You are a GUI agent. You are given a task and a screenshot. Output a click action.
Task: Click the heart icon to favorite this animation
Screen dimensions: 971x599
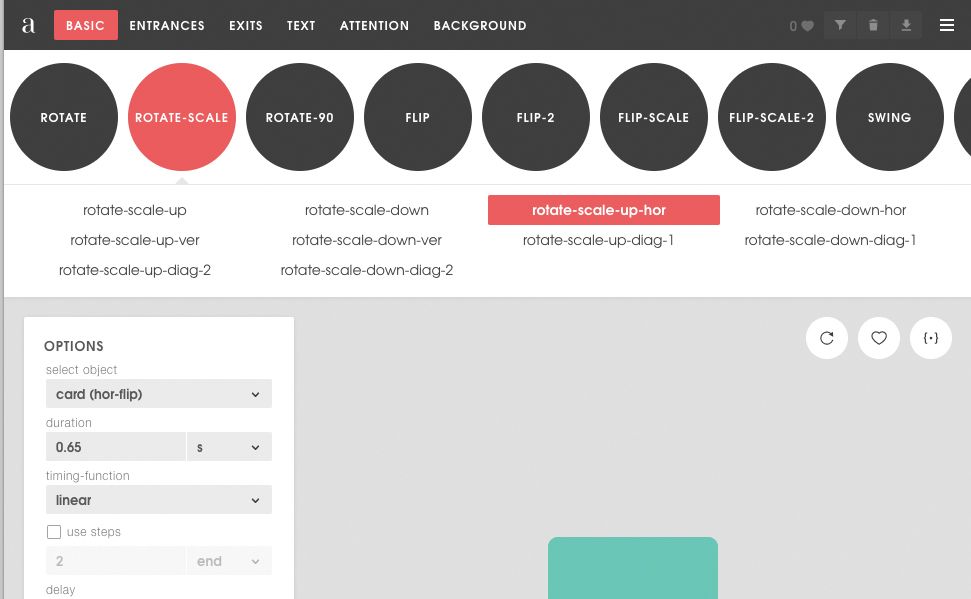coord(879,338)
